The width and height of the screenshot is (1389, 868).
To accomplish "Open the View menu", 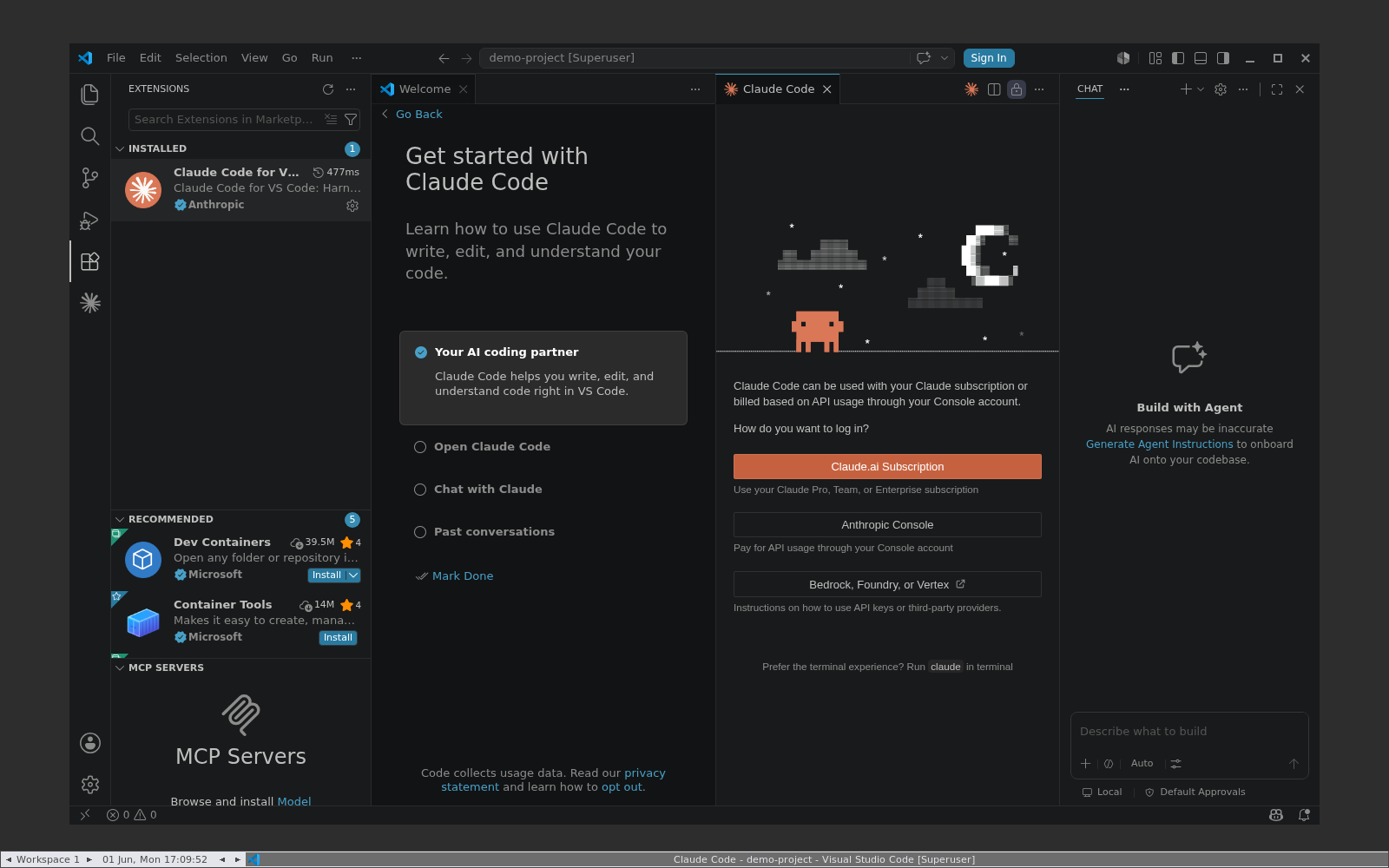I will (x=254, y=58).
